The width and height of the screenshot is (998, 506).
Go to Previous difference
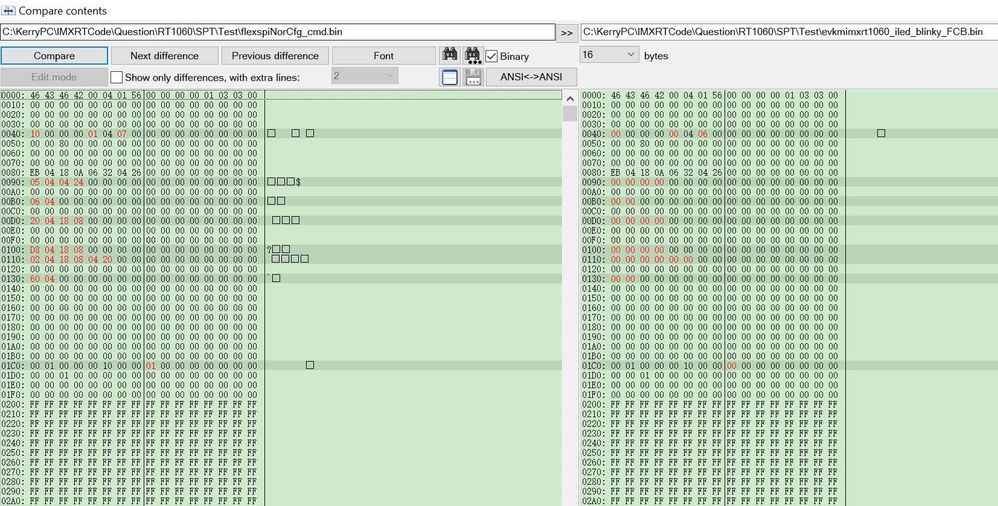275,55
